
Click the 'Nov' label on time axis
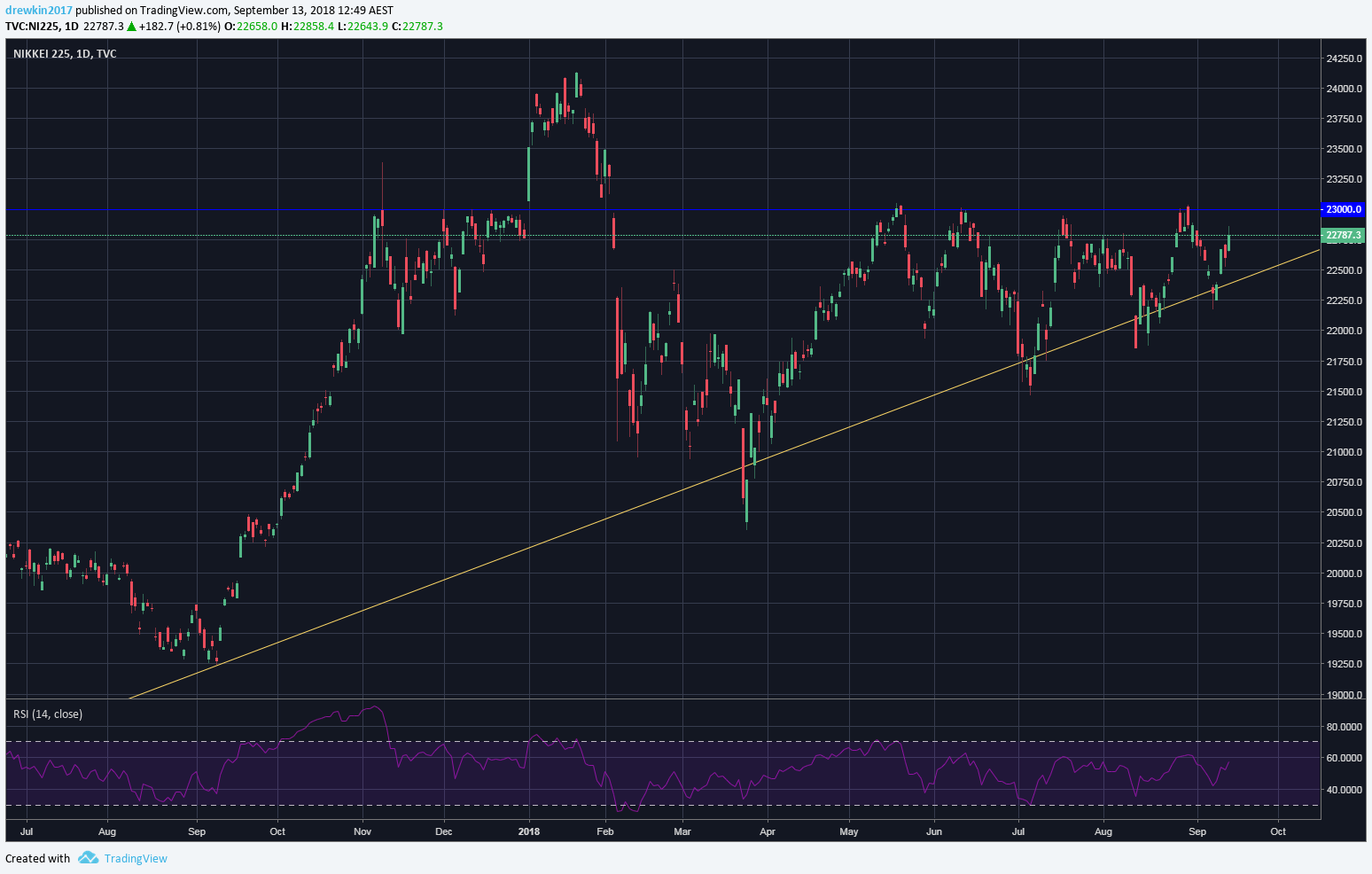tap(362, 831)
